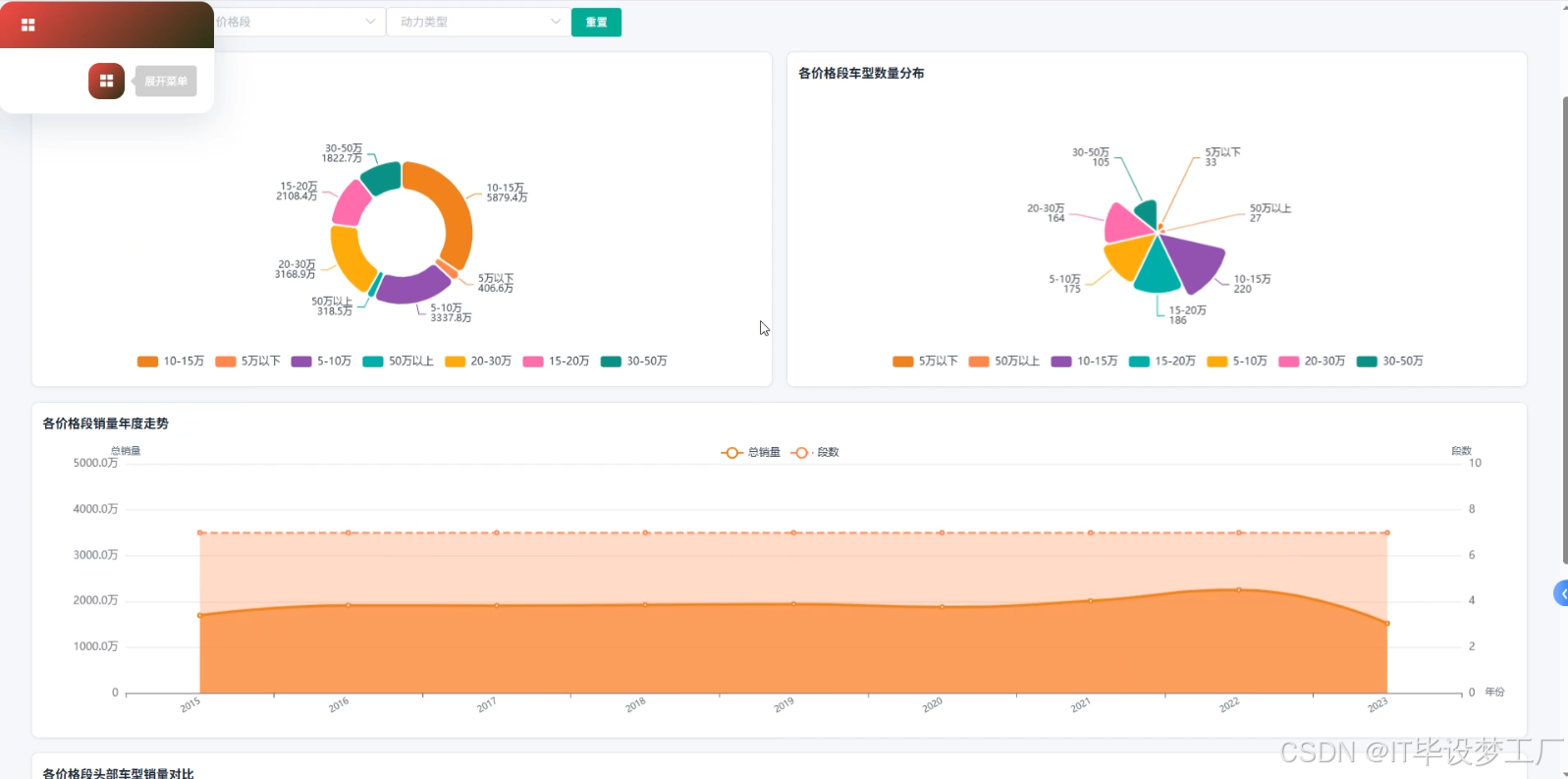1568x779 pixels.
Task: Toggle 段数 series legend in trend chart
Action: coord(815,453)
